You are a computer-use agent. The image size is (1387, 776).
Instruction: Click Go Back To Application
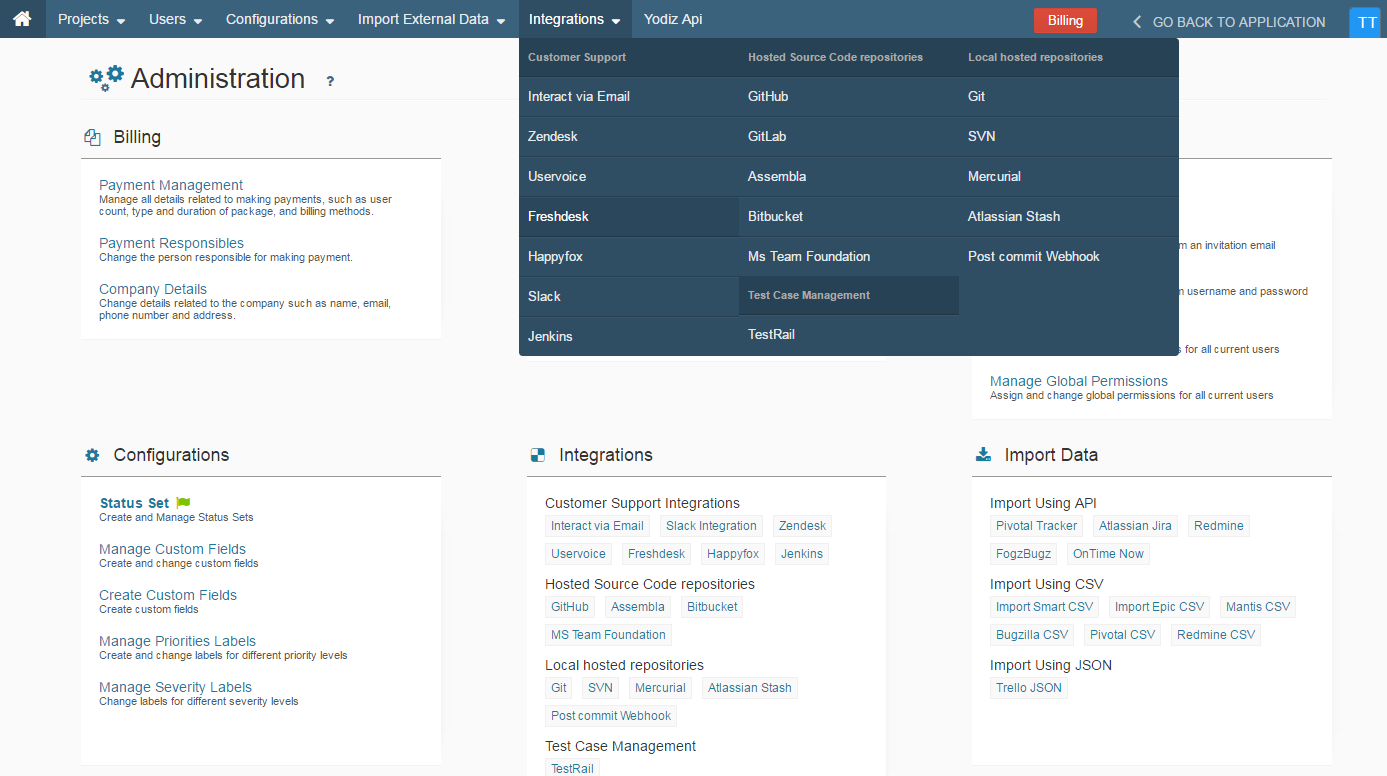(1238, 21)
